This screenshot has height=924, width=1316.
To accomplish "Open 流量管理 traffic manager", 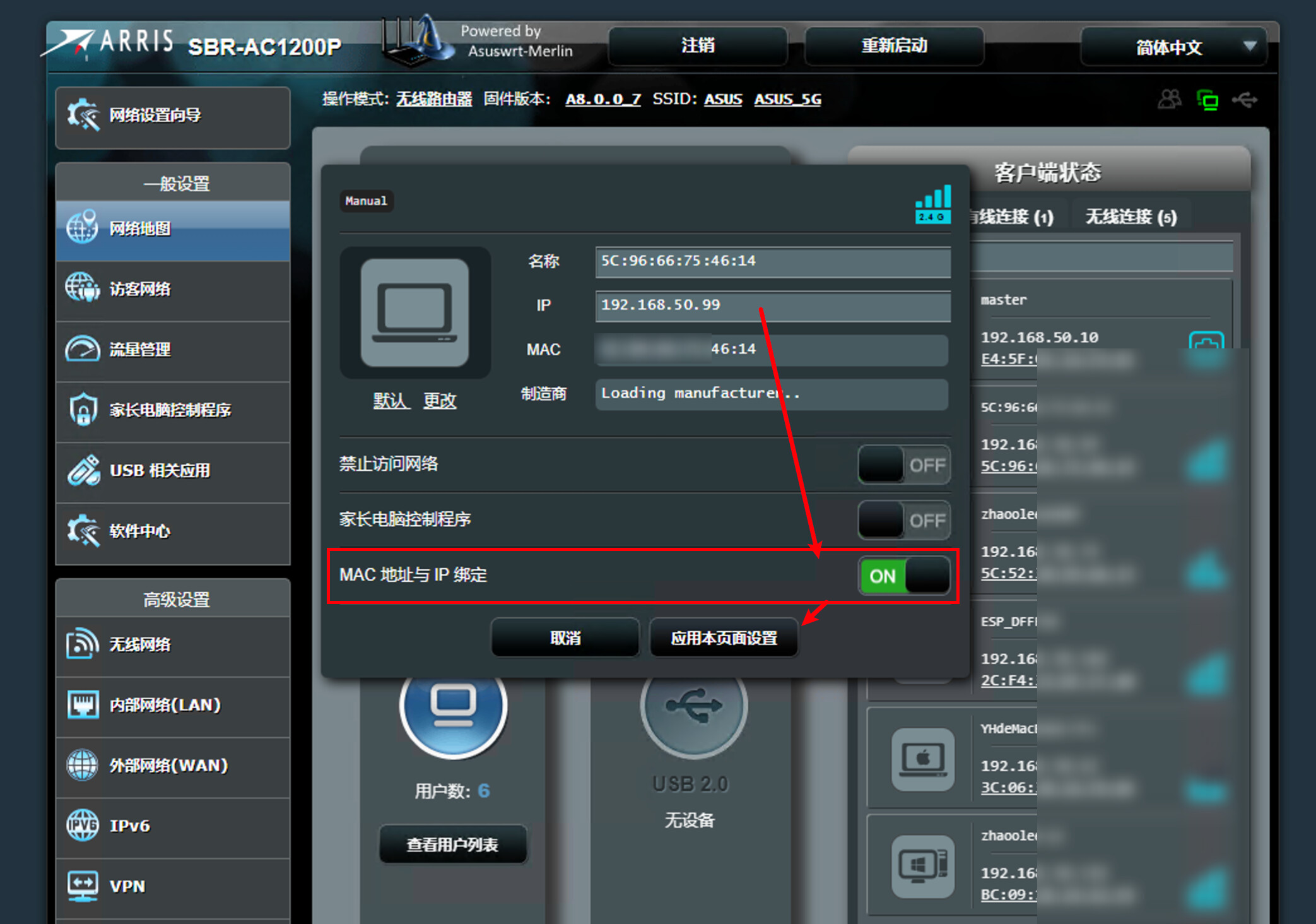I will coord(172,350).
